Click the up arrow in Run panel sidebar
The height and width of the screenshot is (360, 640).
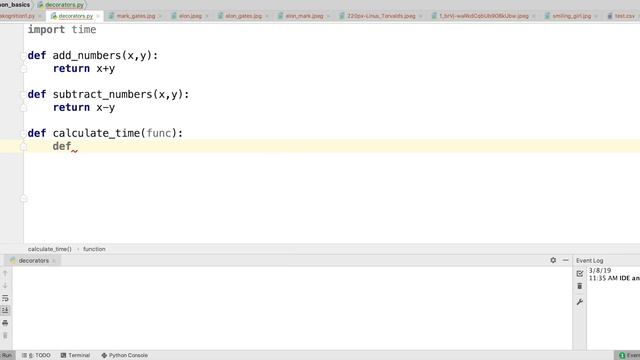5,273
